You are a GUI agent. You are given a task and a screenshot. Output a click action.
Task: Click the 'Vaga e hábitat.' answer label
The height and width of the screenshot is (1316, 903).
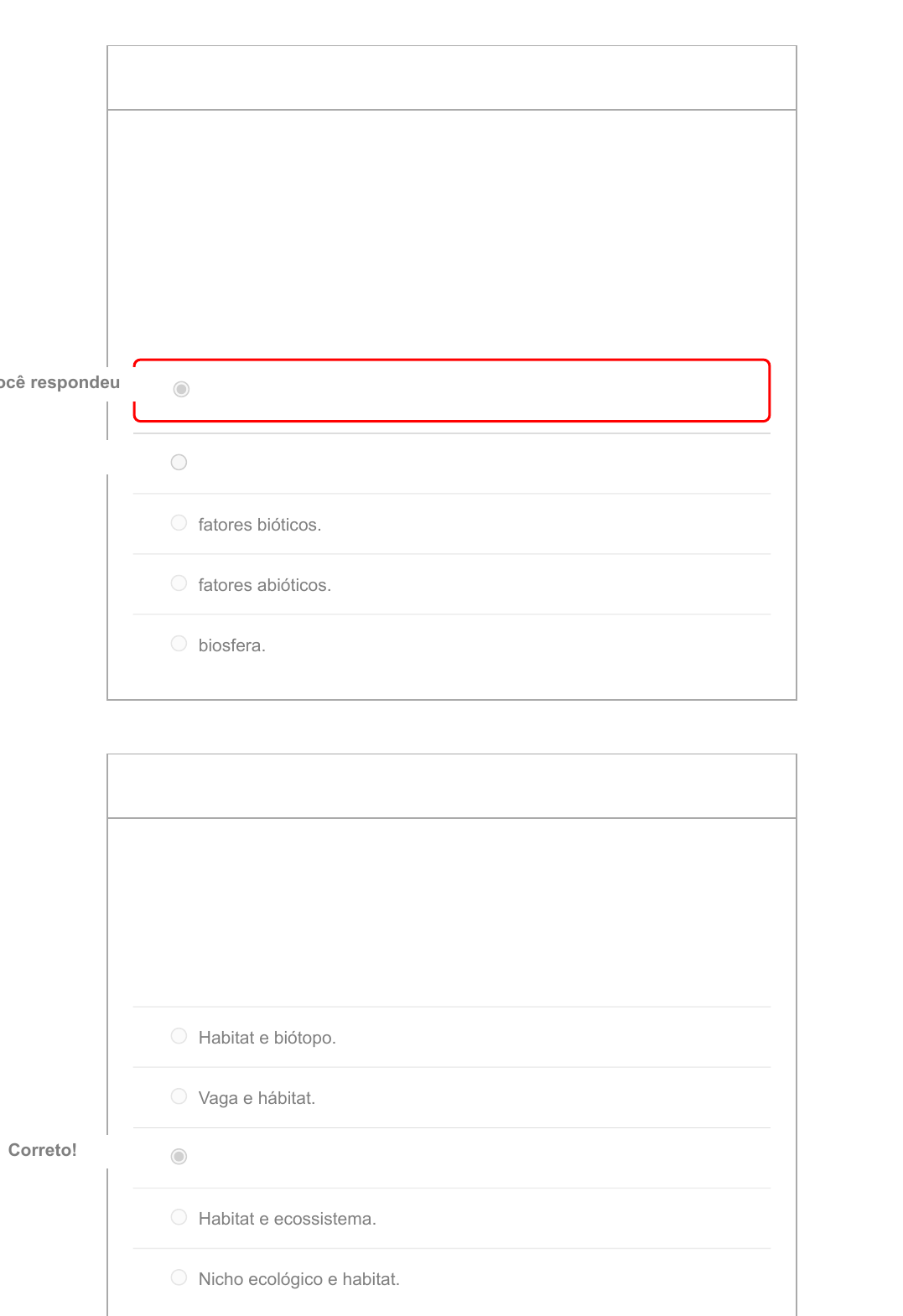[257, 1098]
